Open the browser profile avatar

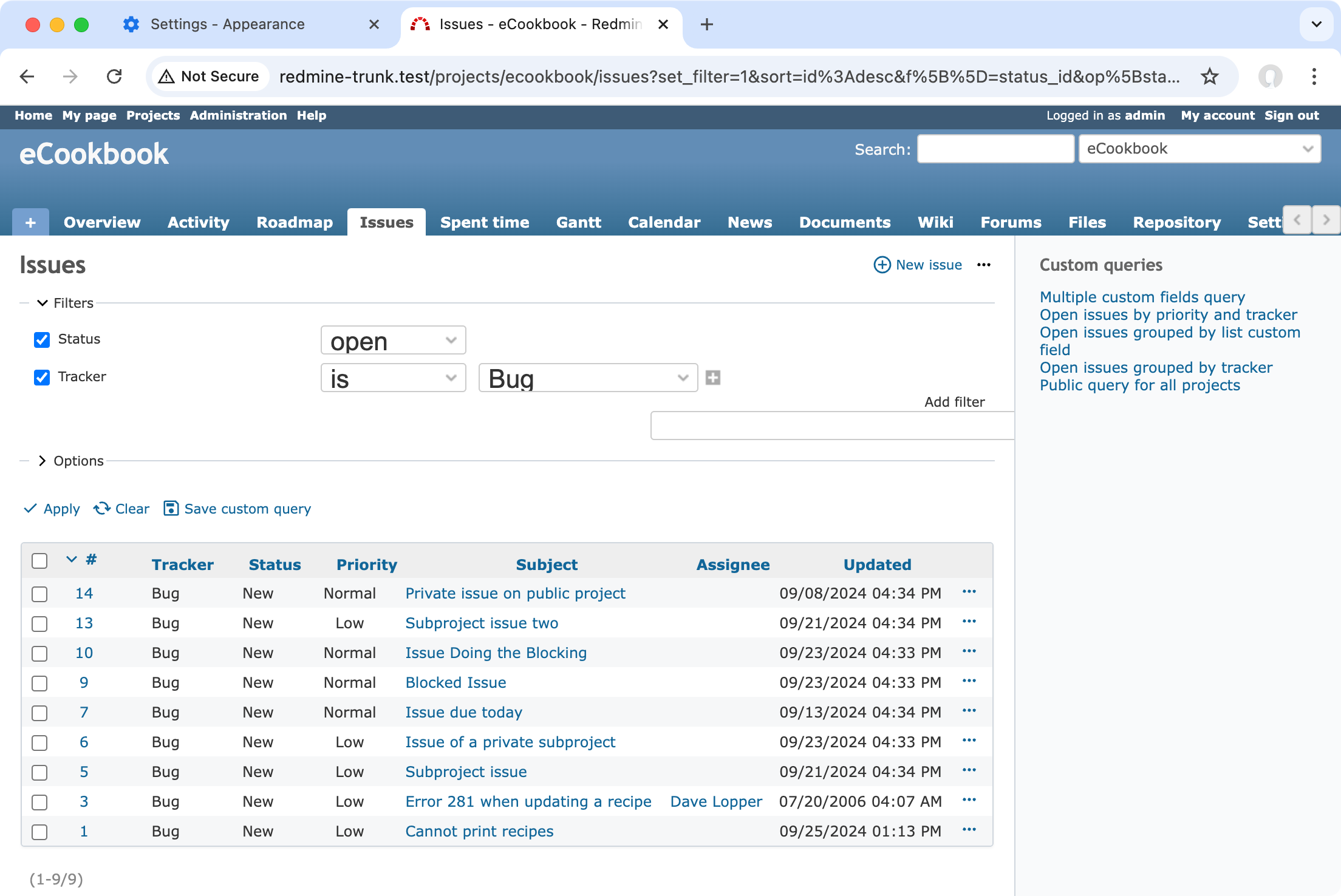(1270, 76)
